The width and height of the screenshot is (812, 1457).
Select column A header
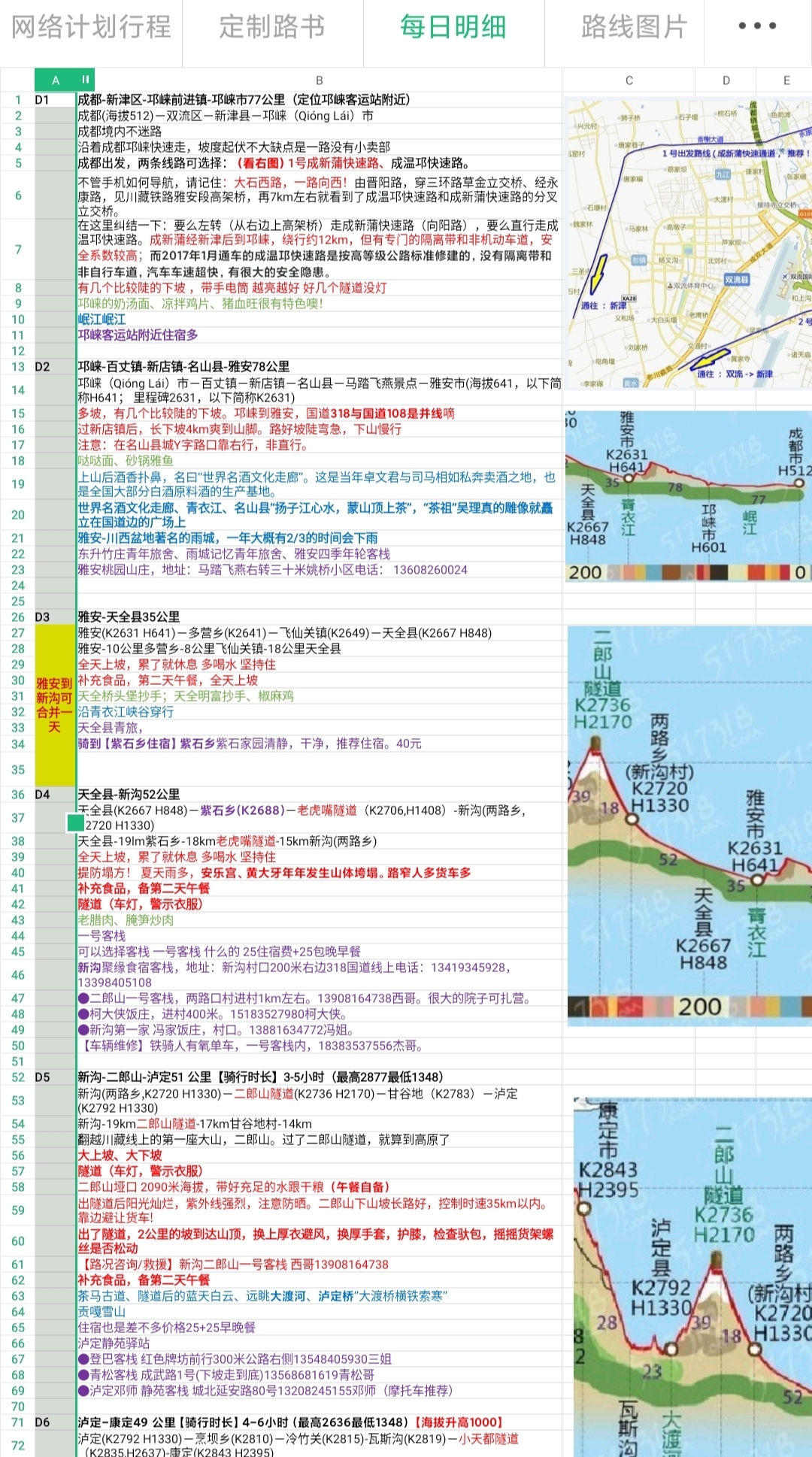pyautogui.click(x=55, y=80)
